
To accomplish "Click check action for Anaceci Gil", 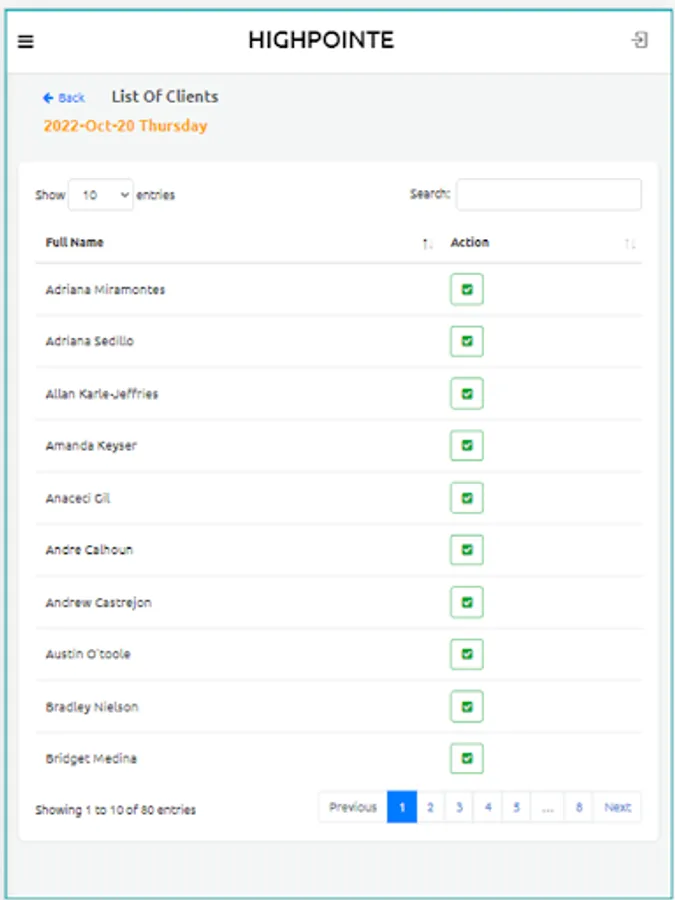I will coord(467,498).
